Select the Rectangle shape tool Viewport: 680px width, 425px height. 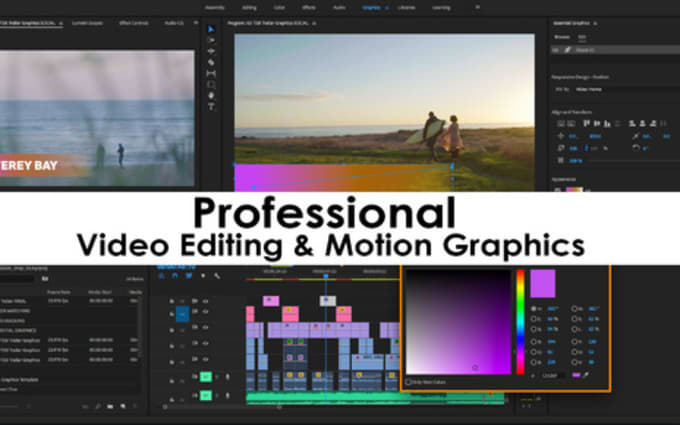click(x=211, y=85)
